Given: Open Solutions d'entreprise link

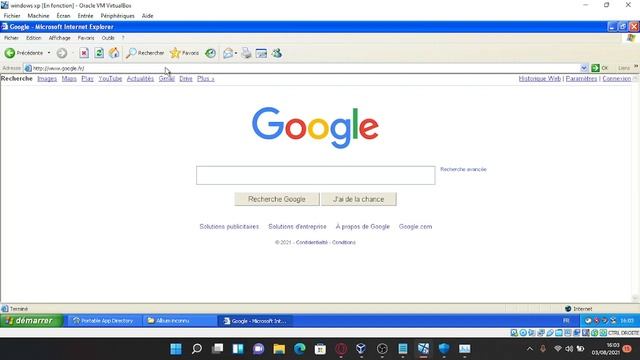Looking at the screenshot, I should (x=297, y=227).
